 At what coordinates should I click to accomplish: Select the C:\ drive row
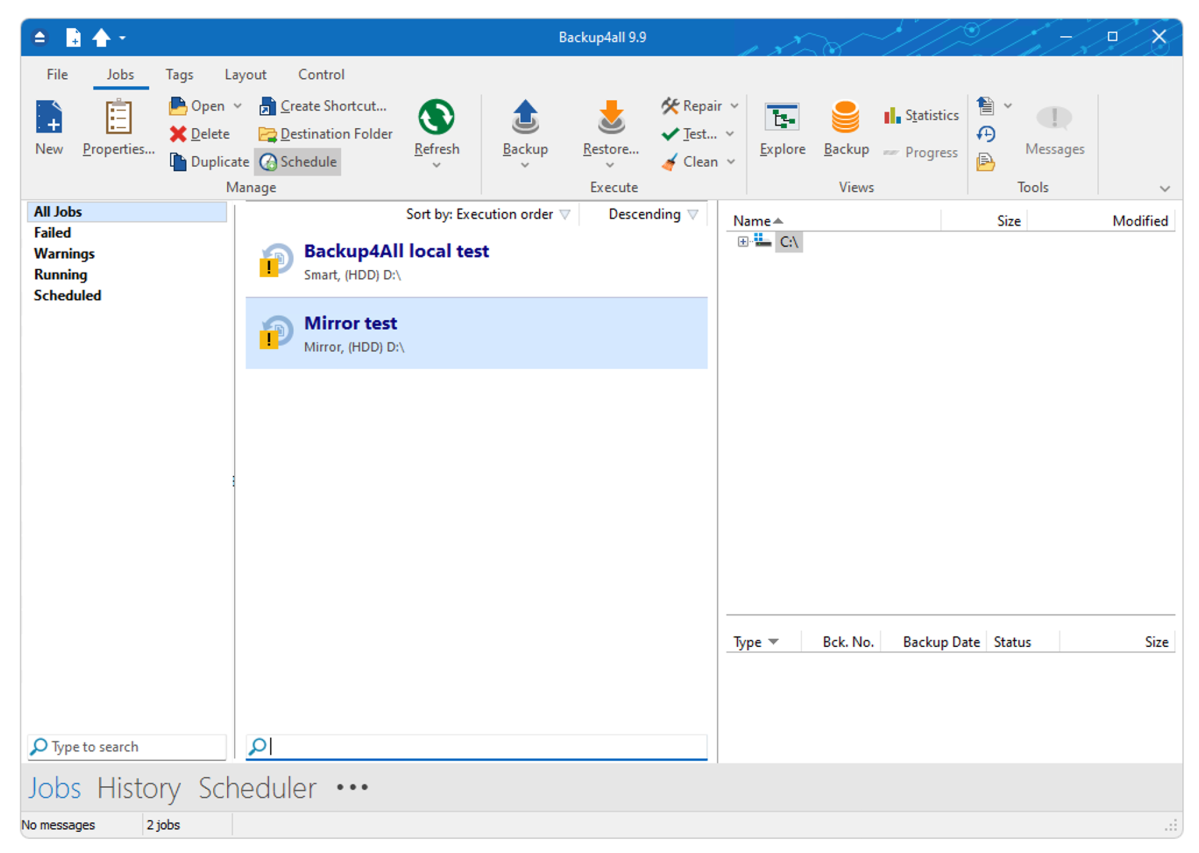pyautogui.click(x=788, y=242)
